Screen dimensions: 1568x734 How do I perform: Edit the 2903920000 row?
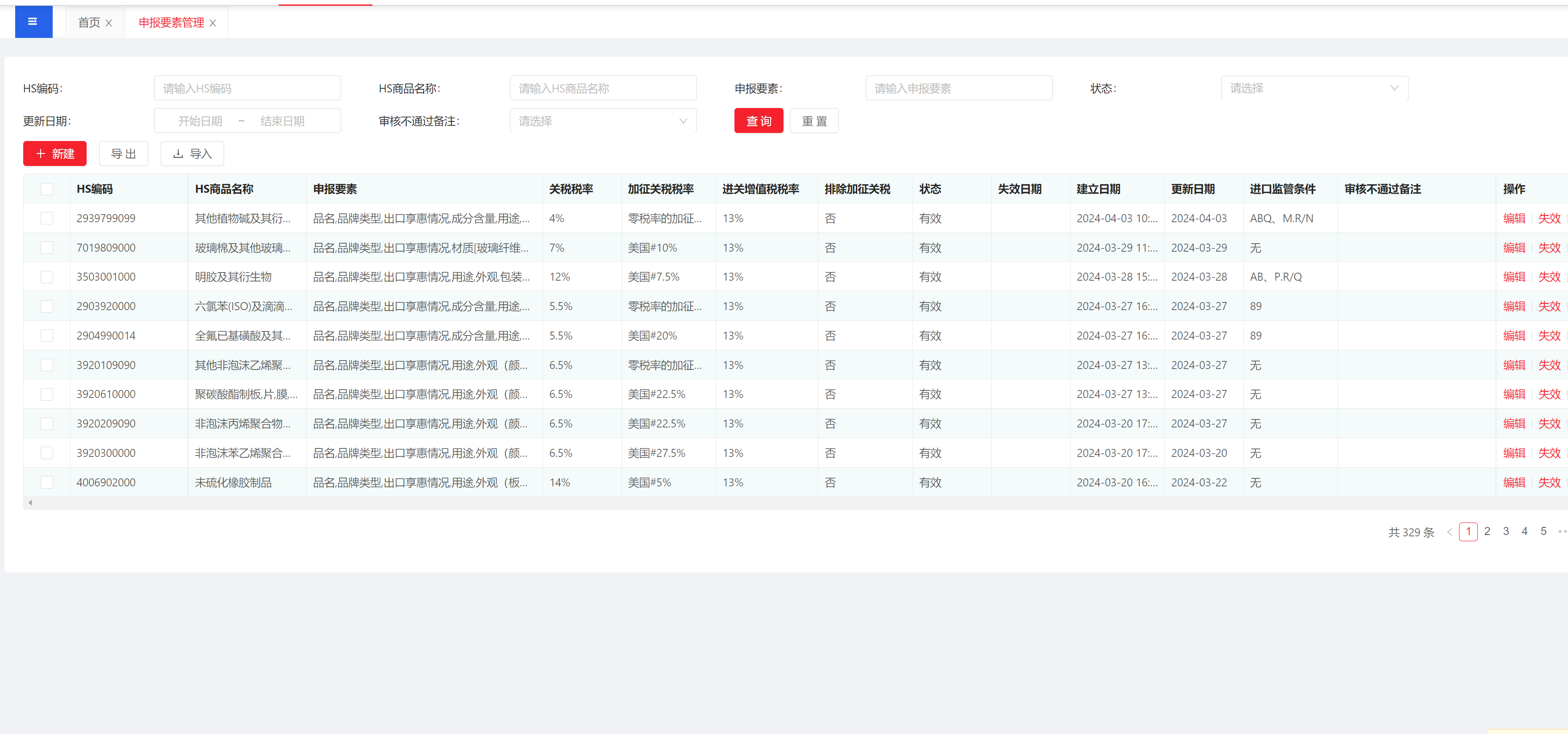[1514, 307]
